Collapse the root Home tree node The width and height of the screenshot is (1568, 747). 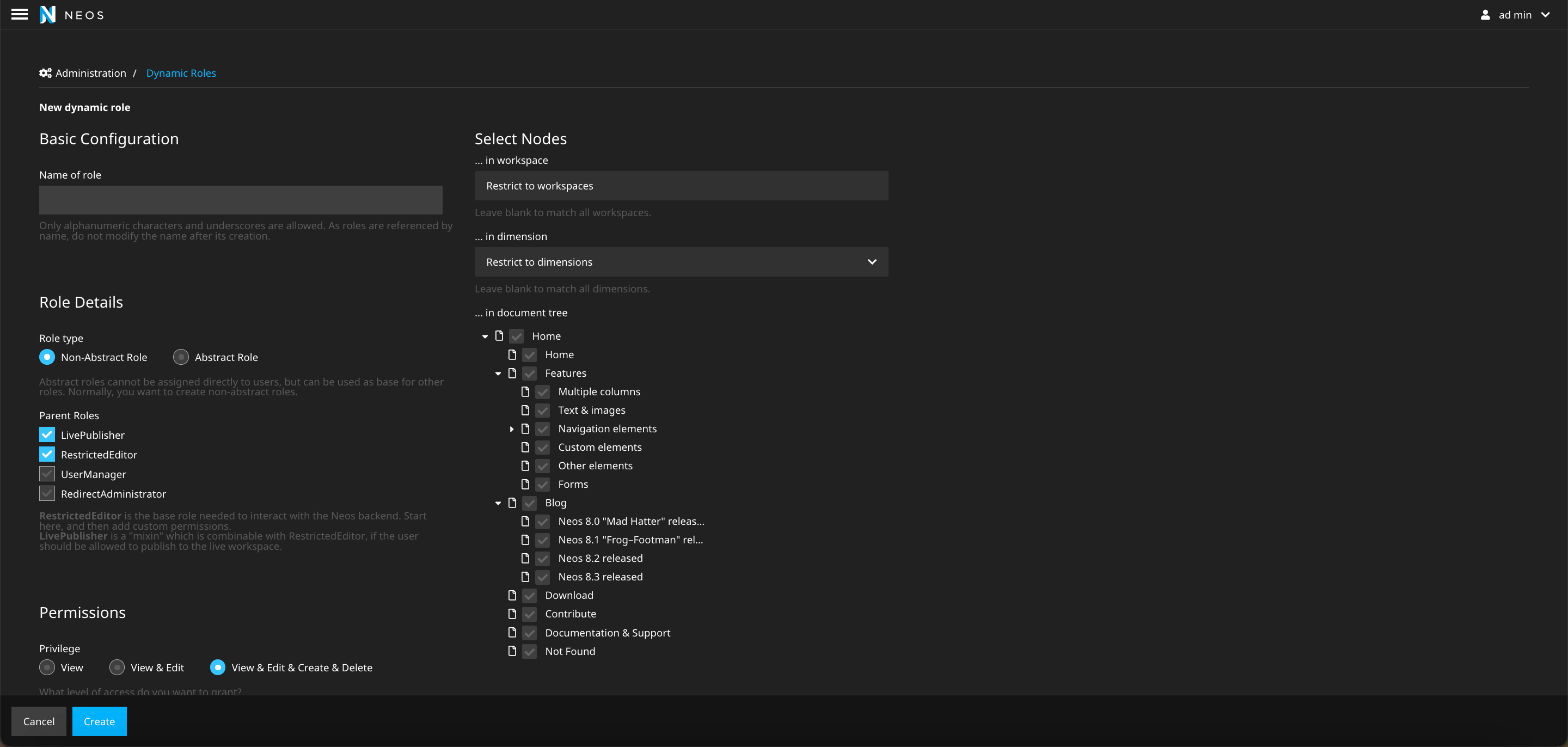pyautogui.click(x=485, y=336)
